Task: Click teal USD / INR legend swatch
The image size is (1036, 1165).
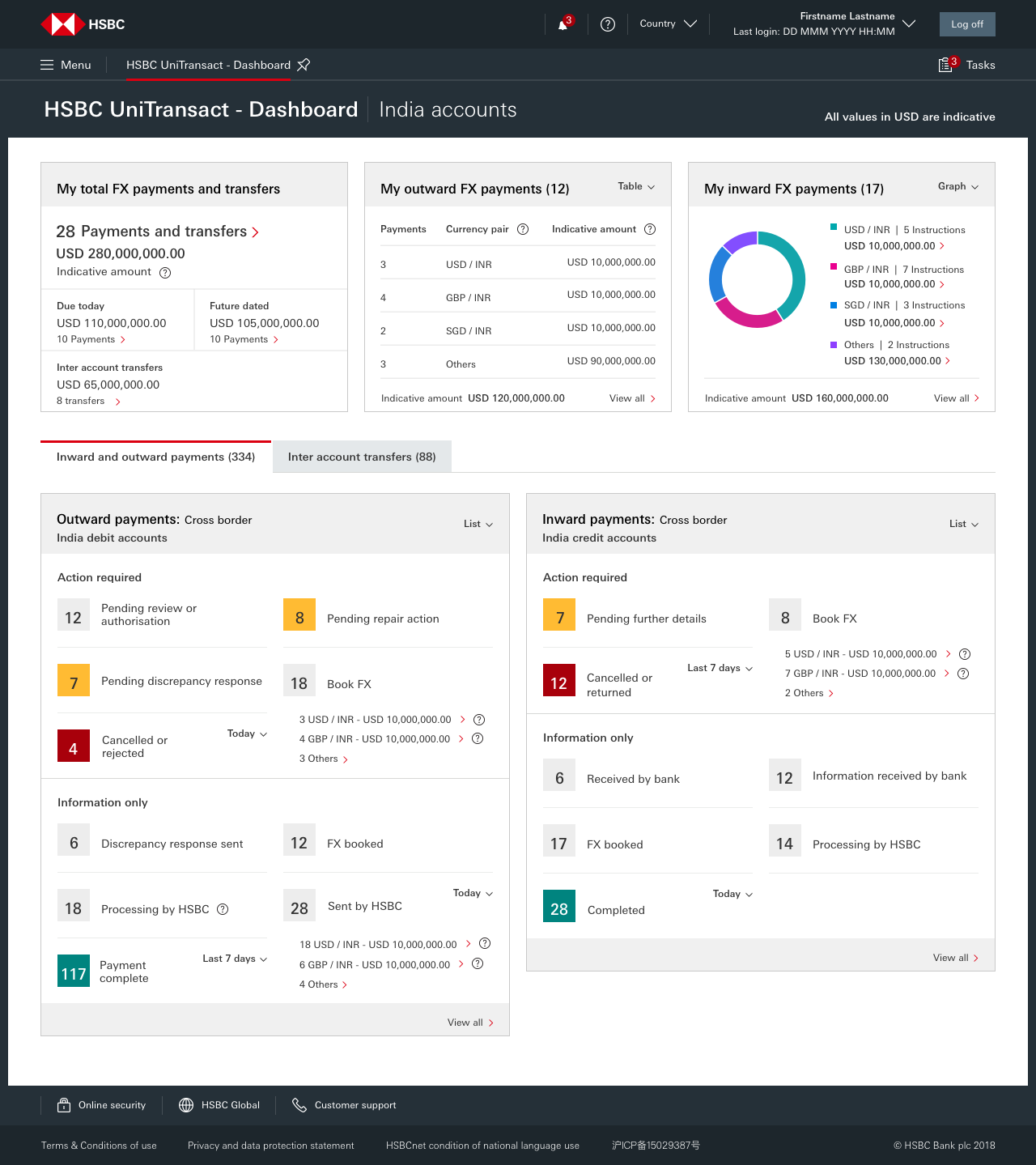Action: pos(834,227)
